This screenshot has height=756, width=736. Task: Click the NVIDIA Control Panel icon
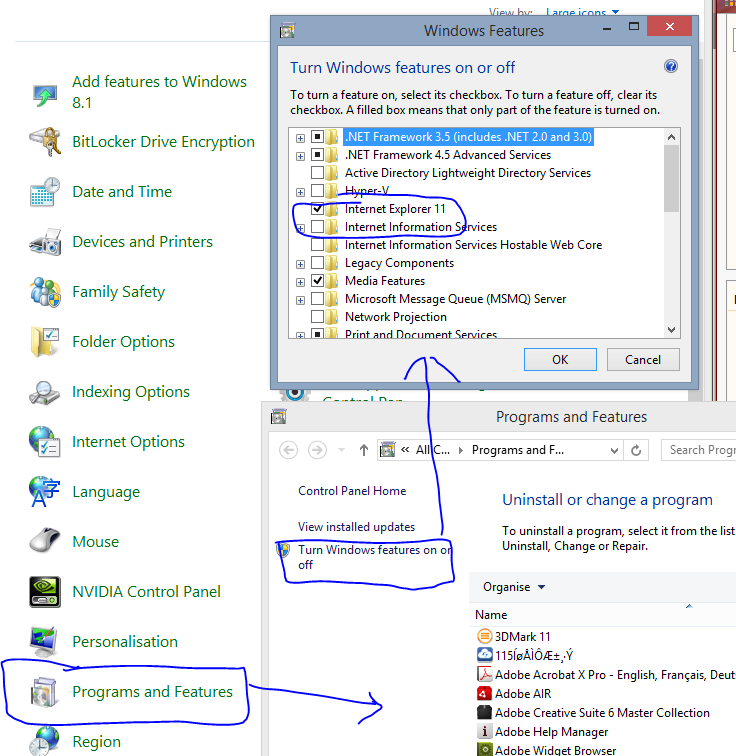(x=45, y=592)
